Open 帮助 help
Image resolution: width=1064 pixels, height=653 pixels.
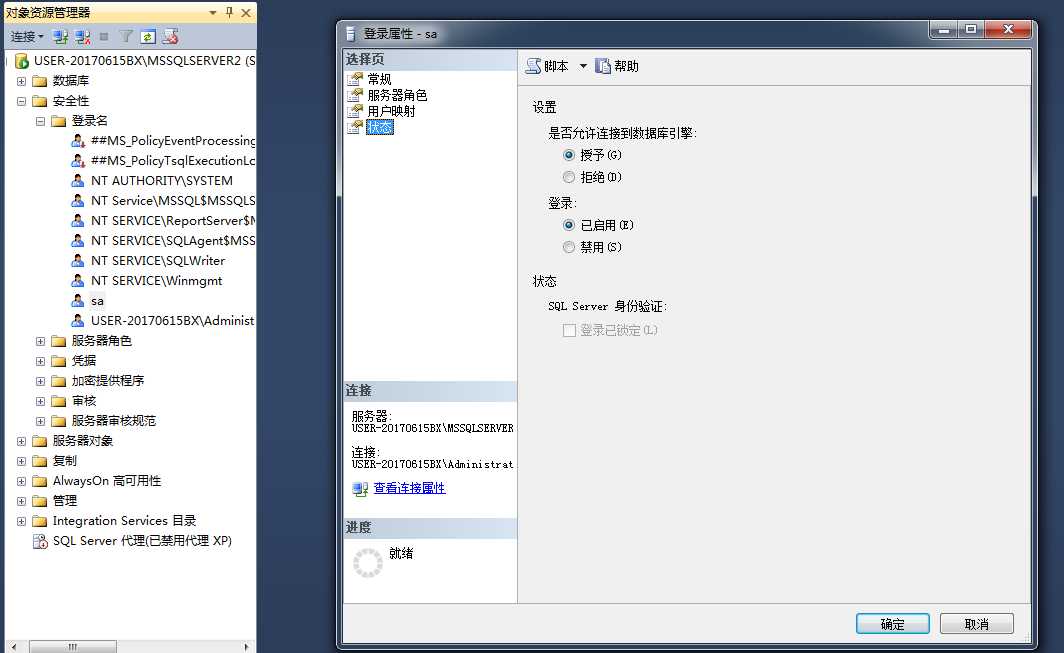coord(617,66)
